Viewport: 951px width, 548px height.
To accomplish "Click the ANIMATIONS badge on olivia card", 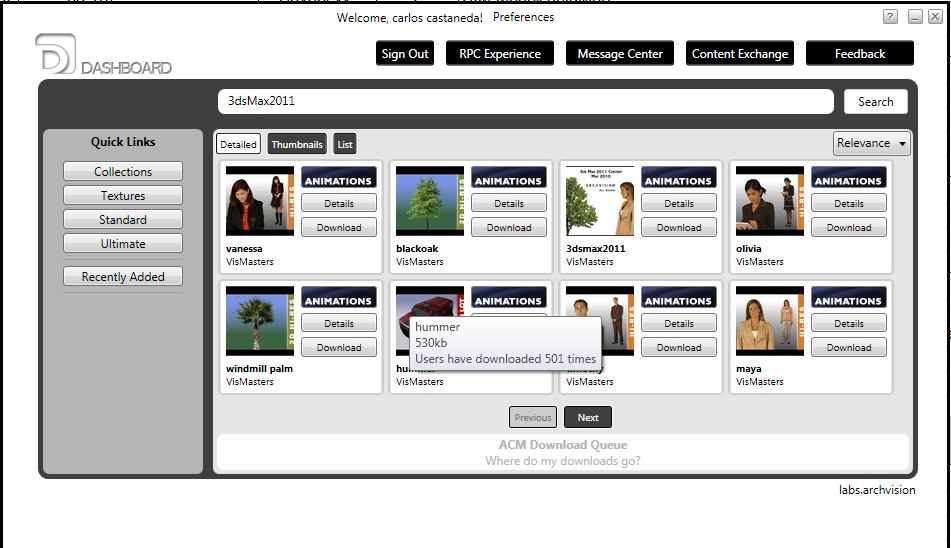I will coord(848,178).
